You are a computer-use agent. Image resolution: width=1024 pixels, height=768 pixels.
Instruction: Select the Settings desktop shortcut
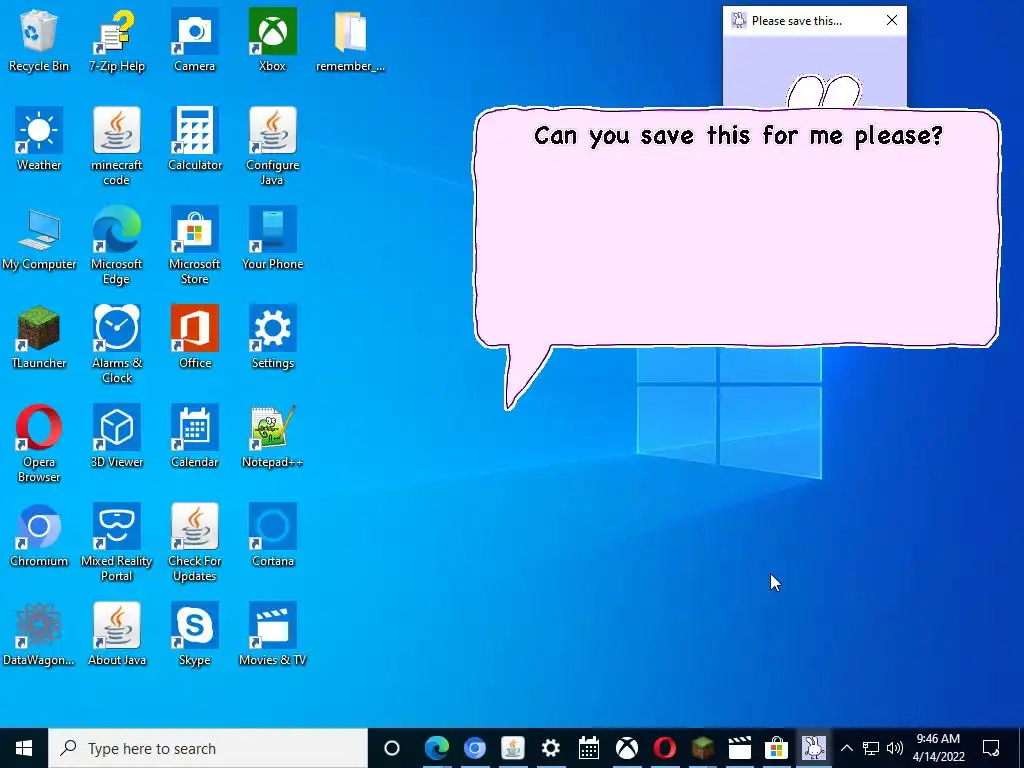click(x=272, y=337)
